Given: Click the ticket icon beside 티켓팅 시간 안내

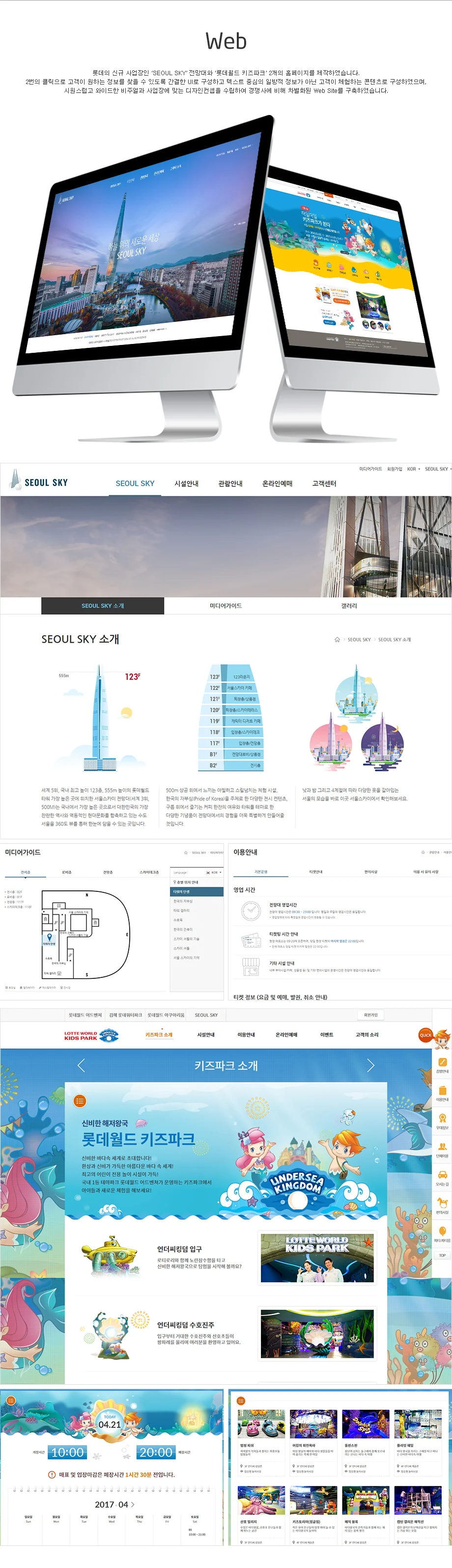Looking at the screenshot, I should coord(251,941).
